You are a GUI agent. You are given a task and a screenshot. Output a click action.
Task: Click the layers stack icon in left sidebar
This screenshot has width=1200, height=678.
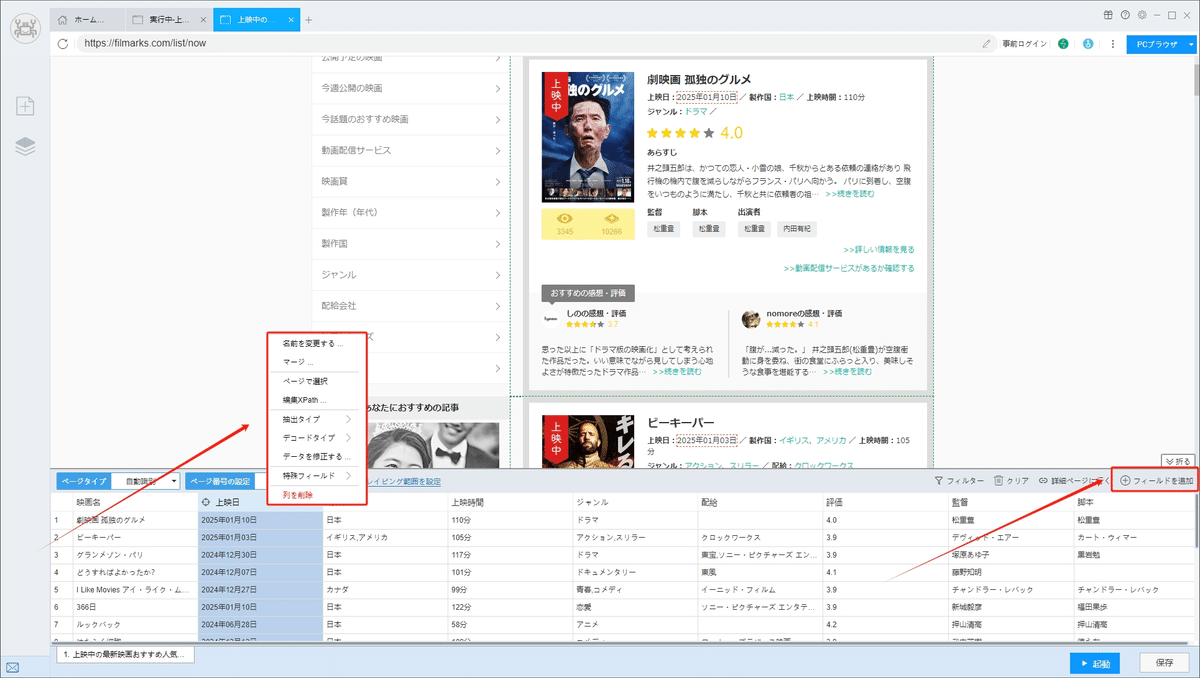(25, 146)
